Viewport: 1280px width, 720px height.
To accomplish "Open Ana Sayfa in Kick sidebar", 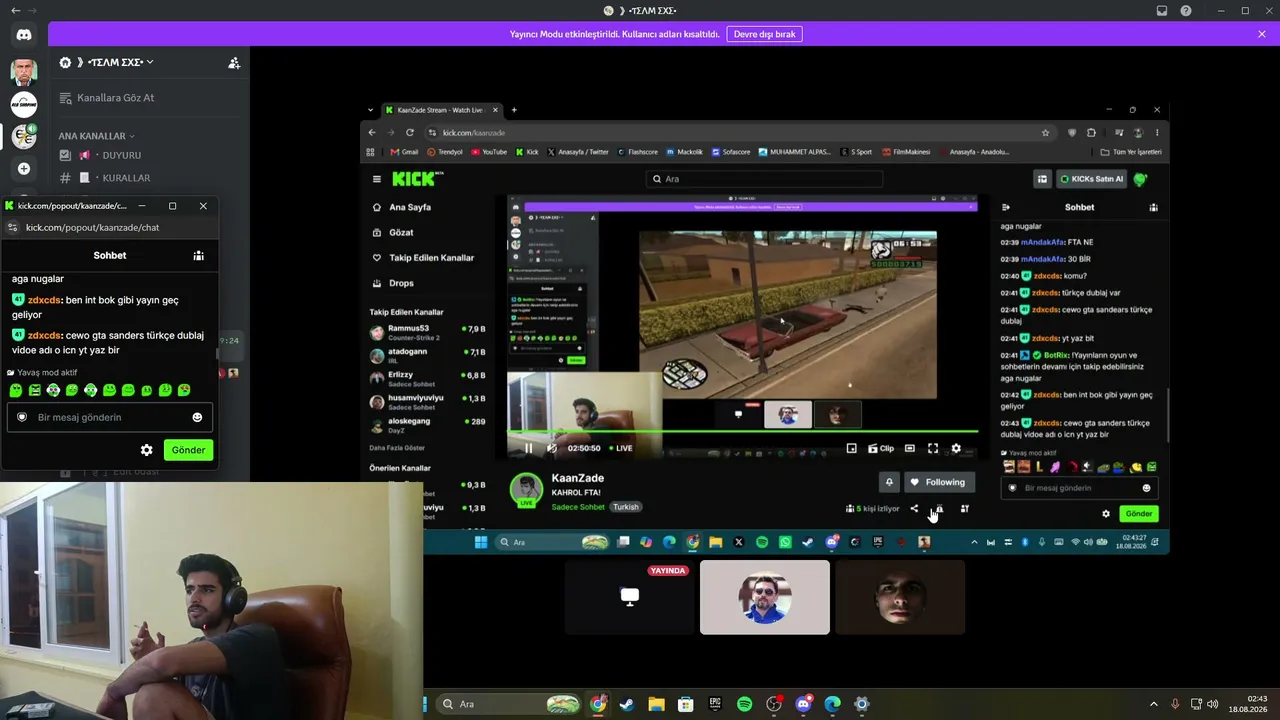I will tap(401, 207).
